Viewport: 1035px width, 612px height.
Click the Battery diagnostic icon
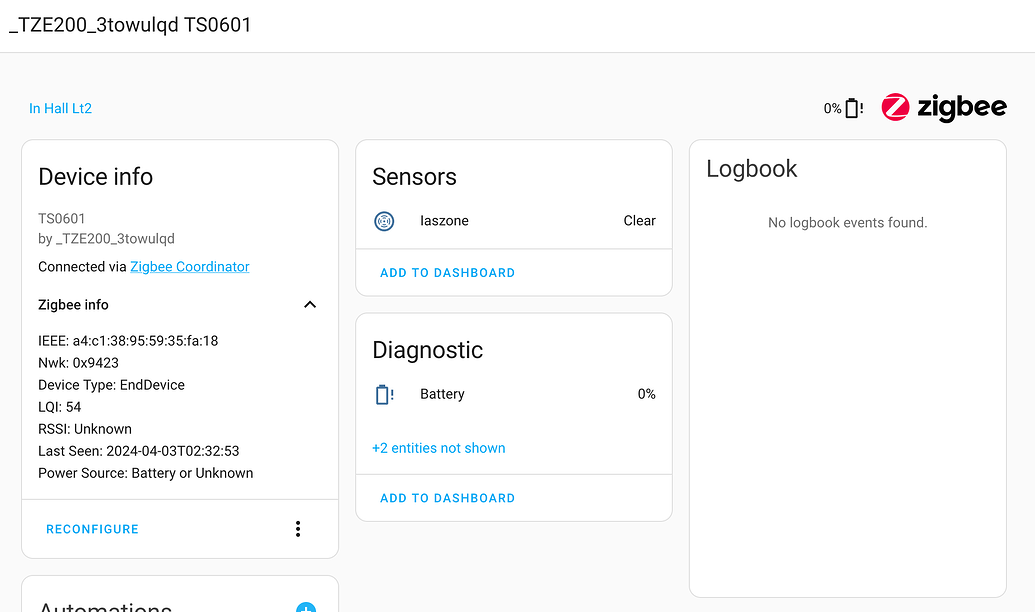tap(384, 394)
